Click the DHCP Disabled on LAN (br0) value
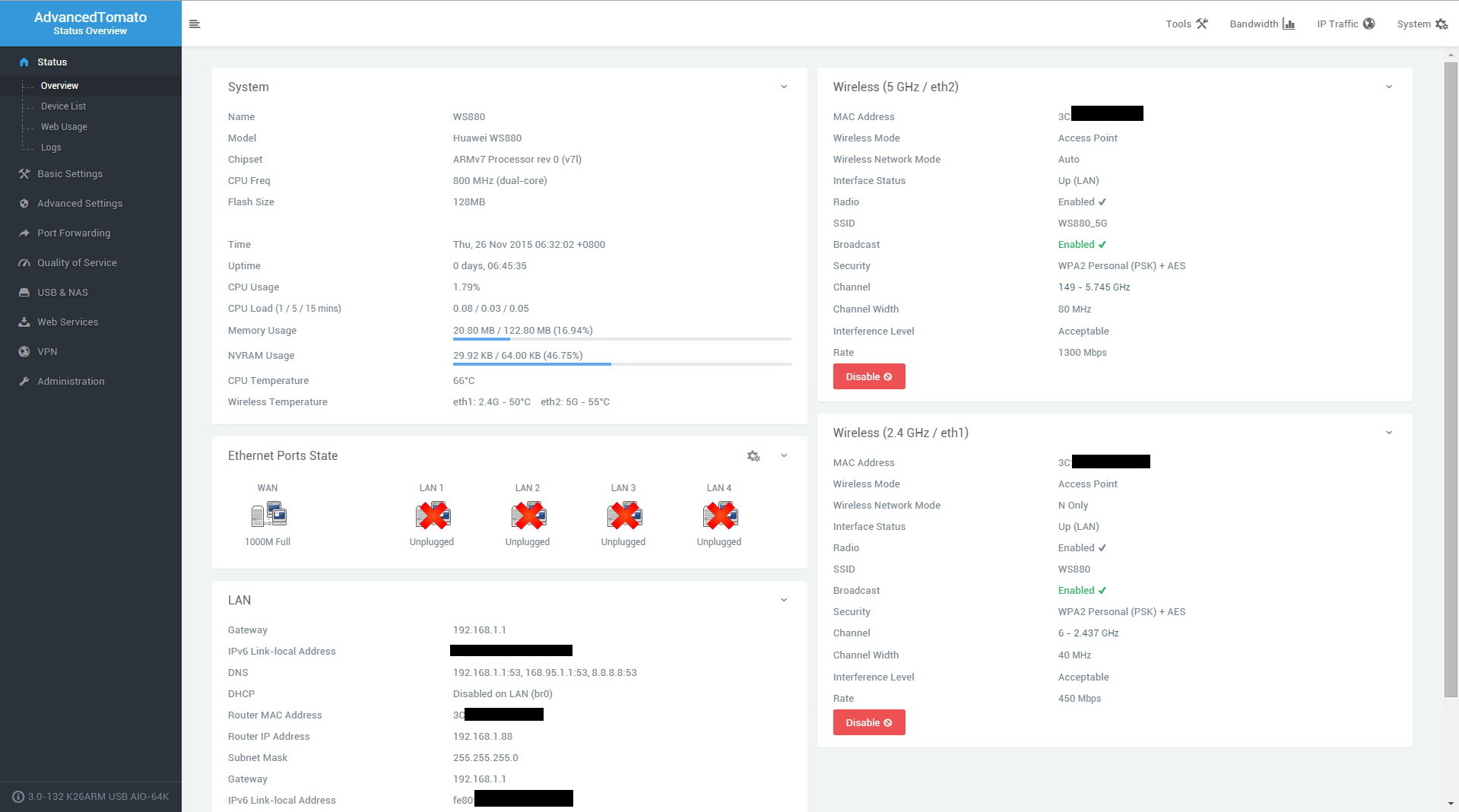This screenshot has width=1459, height=812. click(x=503, y=694)
